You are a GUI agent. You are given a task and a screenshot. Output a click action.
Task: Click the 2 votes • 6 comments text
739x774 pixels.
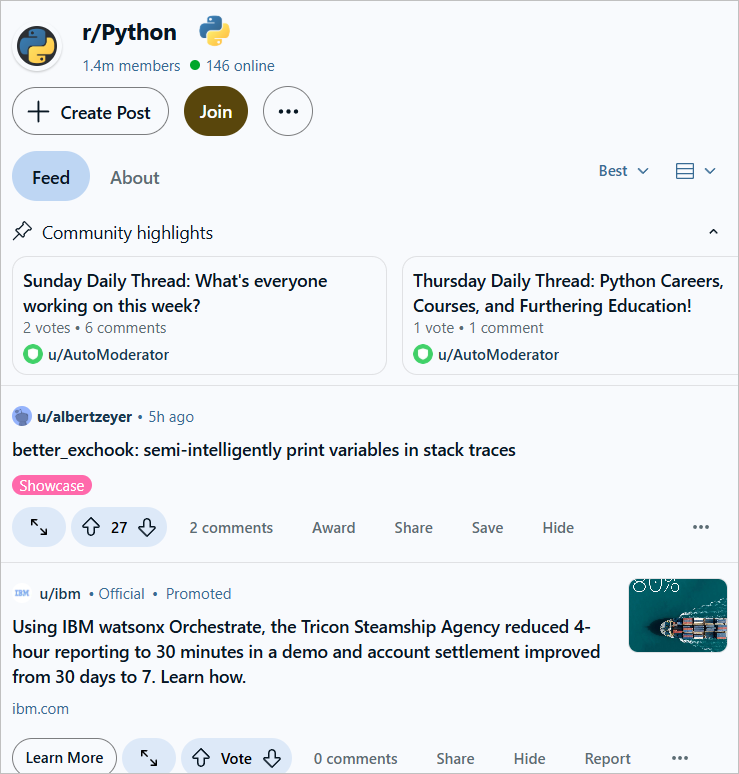point(95,328)
